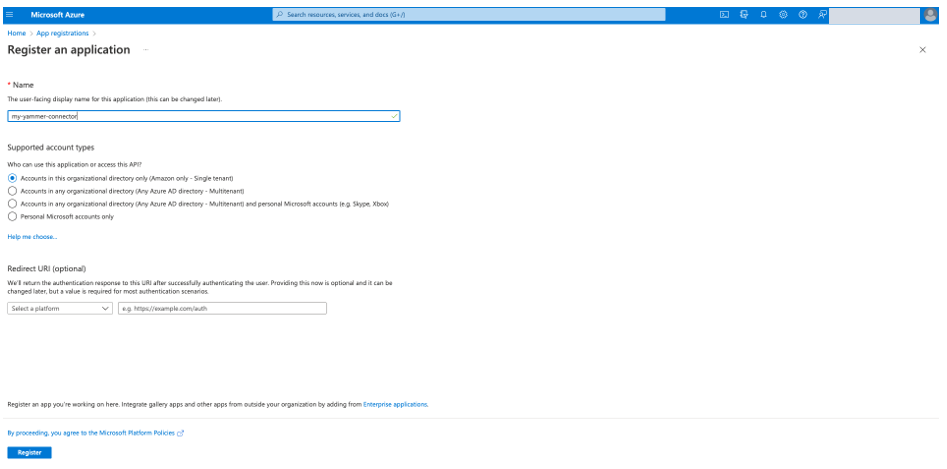Go to App registrations breadcrumb
This screenshot has width=947, height=469.
click(62, 33)
